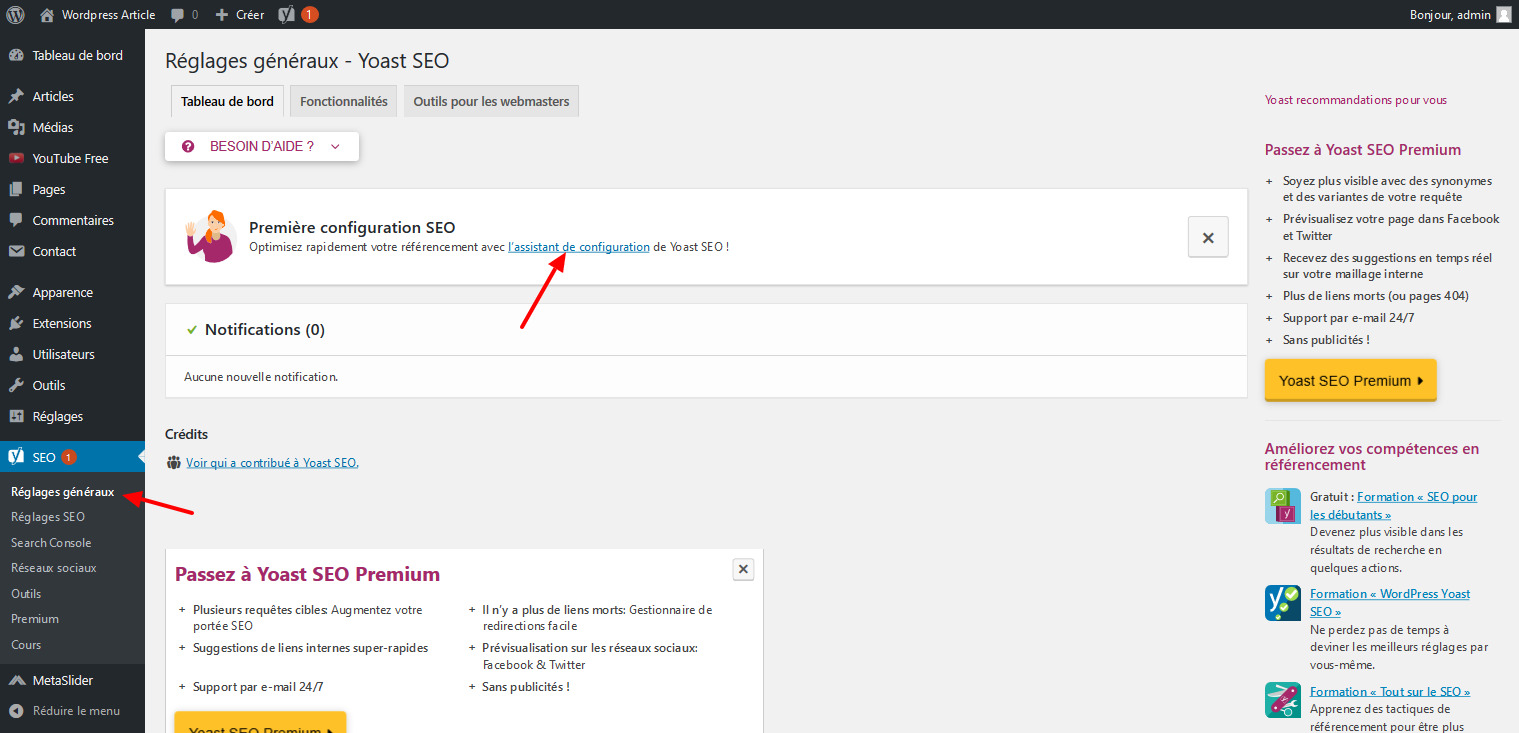Click the help question mark icon
The height and width of the screenshot is (733, 1519).
tap(188, 146)
